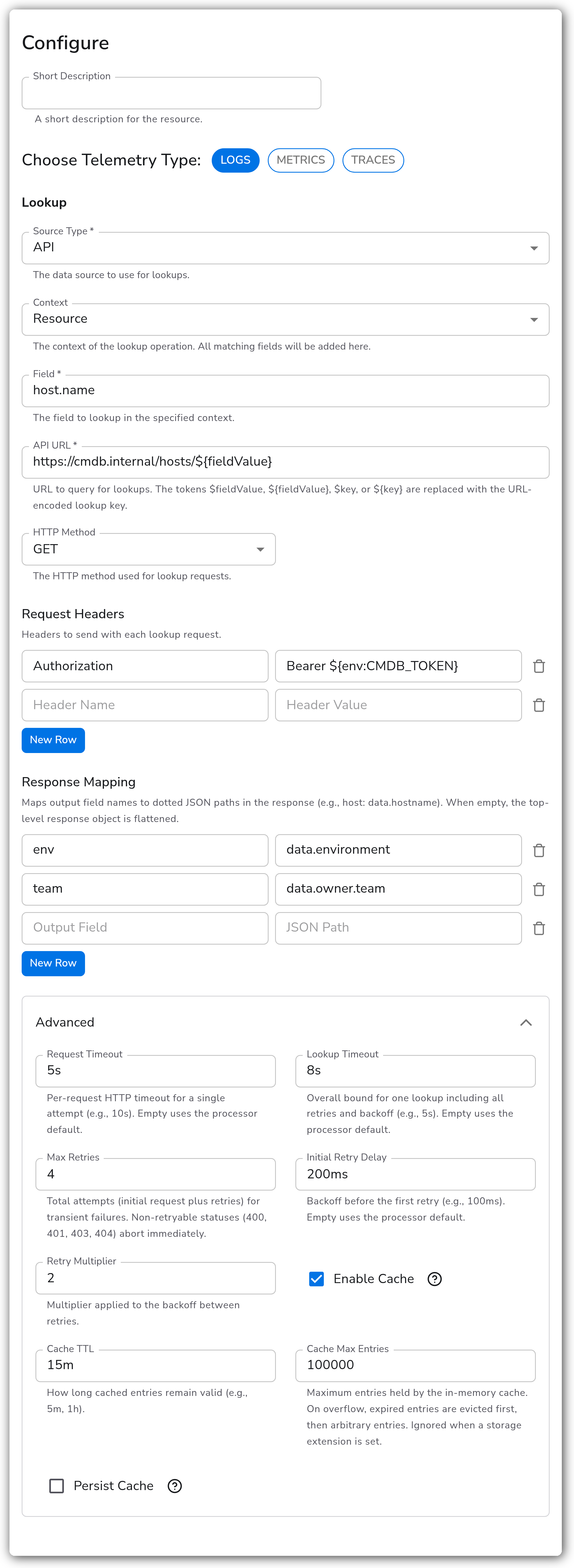Viewport: 574px width, 1568px height.
Task: Edit the env output field
Action: (x=145, y=850)
